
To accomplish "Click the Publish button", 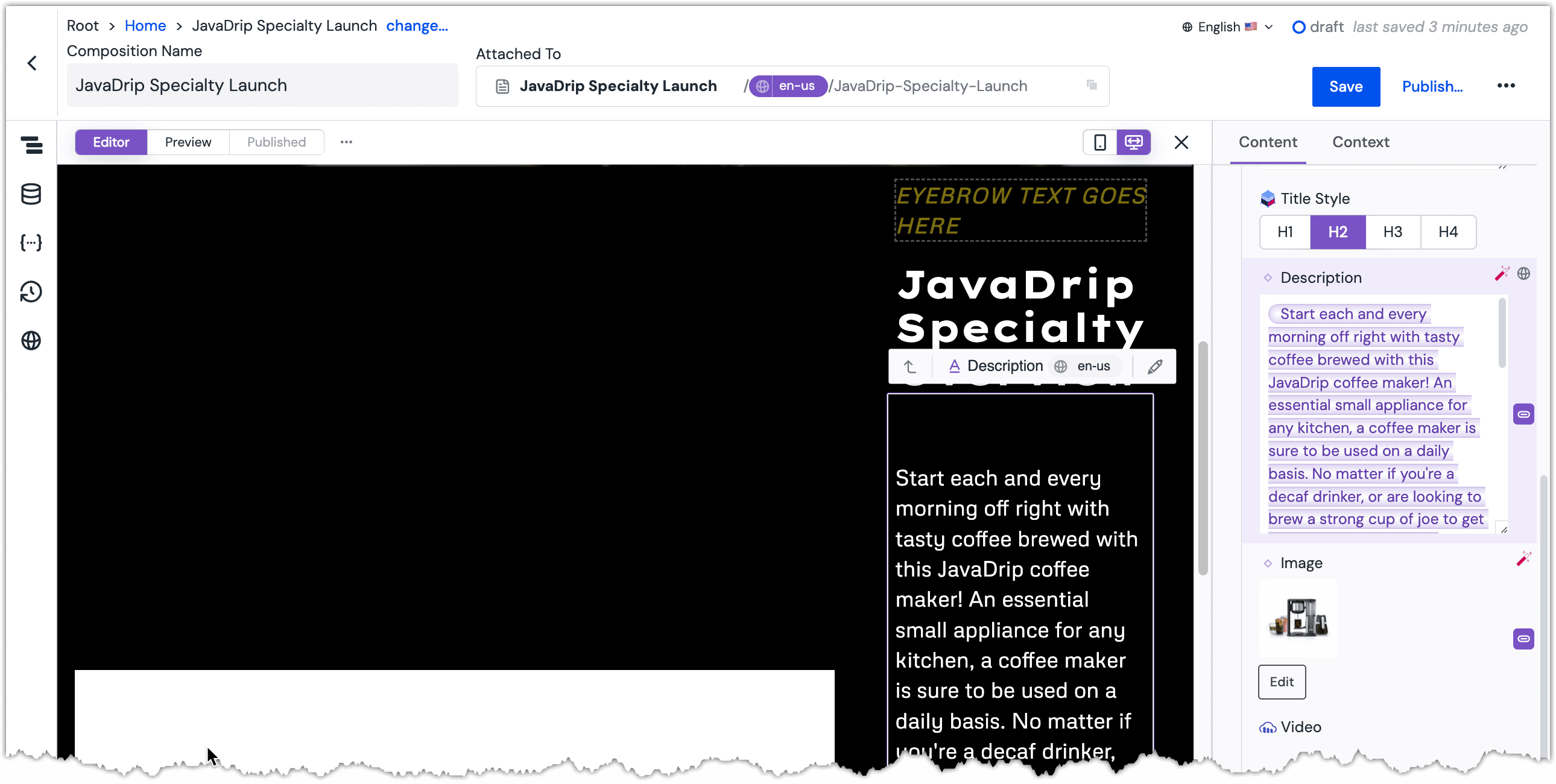I will [x=1431, y=86].
